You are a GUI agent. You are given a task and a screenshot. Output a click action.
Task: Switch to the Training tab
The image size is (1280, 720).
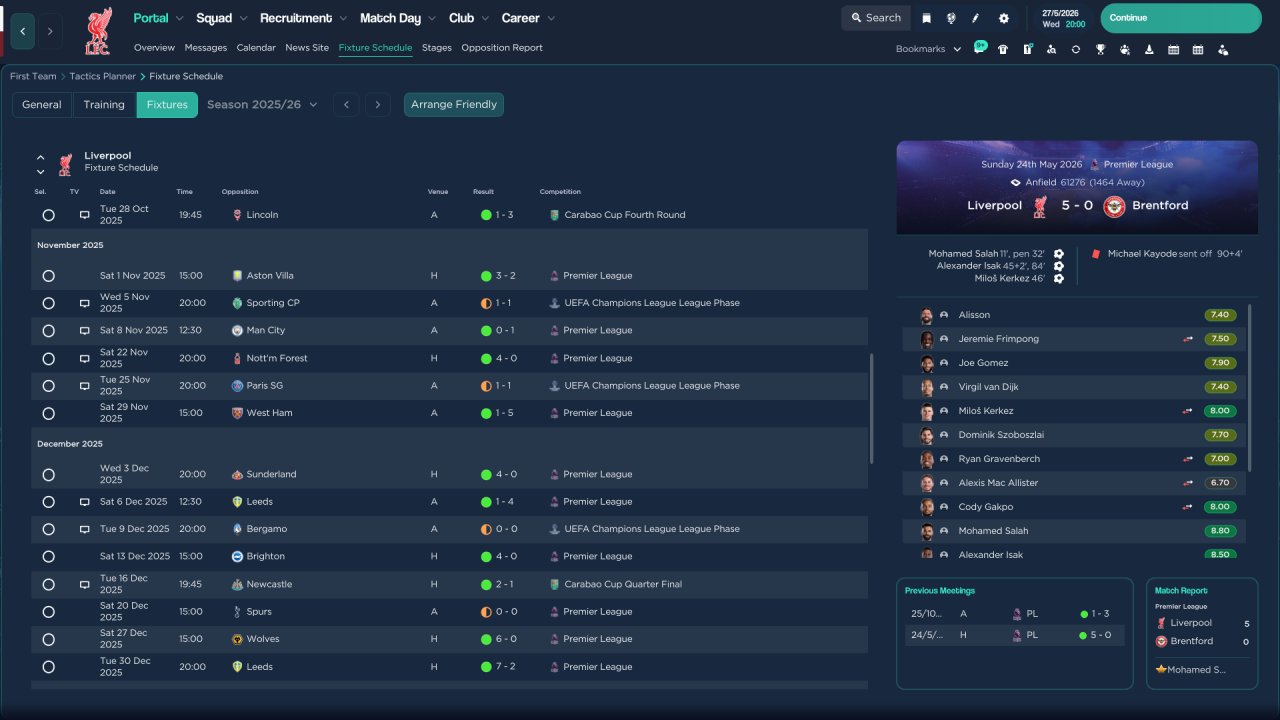click(104, 105)
